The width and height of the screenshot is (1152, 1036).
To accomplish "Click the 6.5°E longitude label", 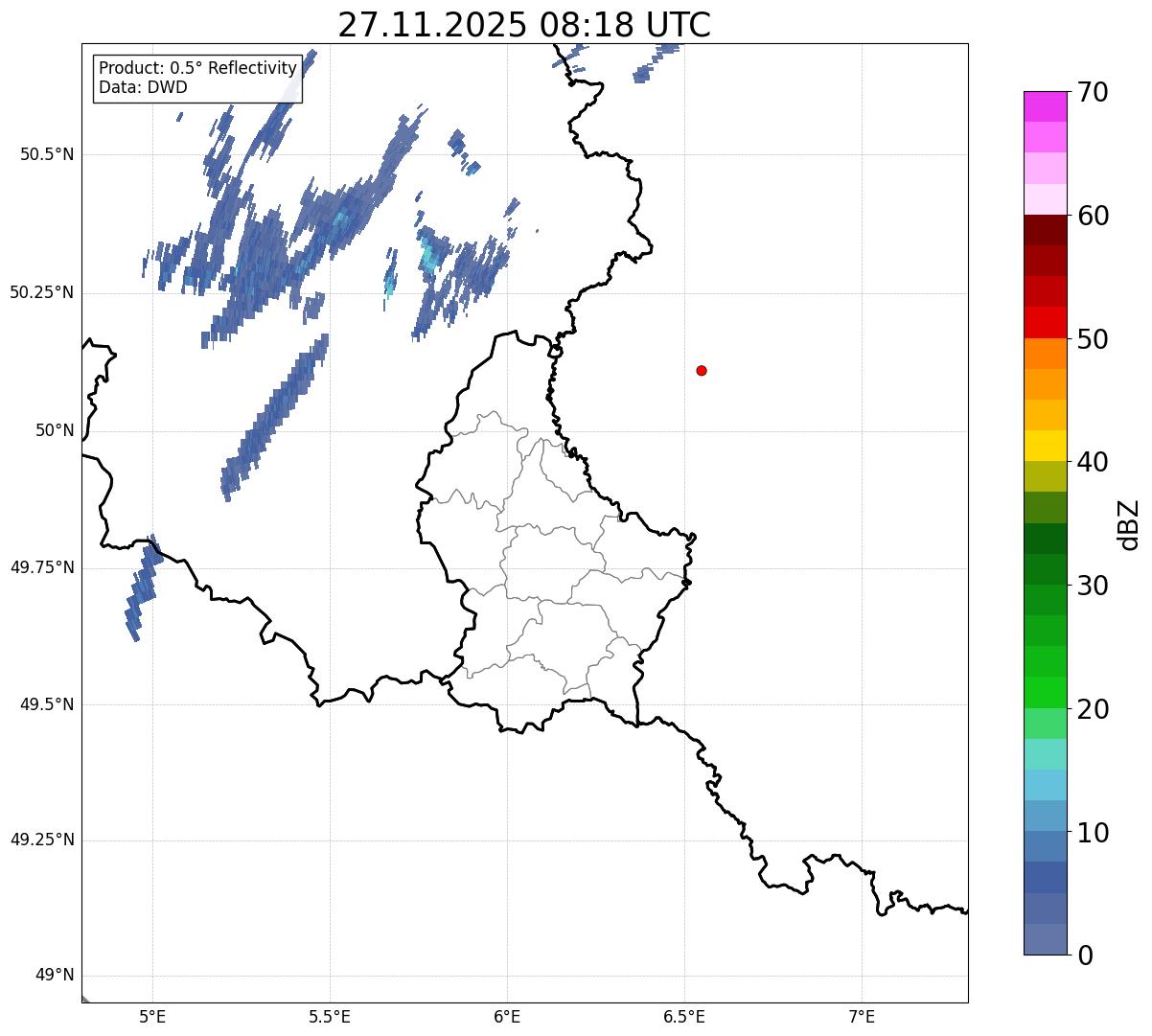I will (x=684, y=1017).
